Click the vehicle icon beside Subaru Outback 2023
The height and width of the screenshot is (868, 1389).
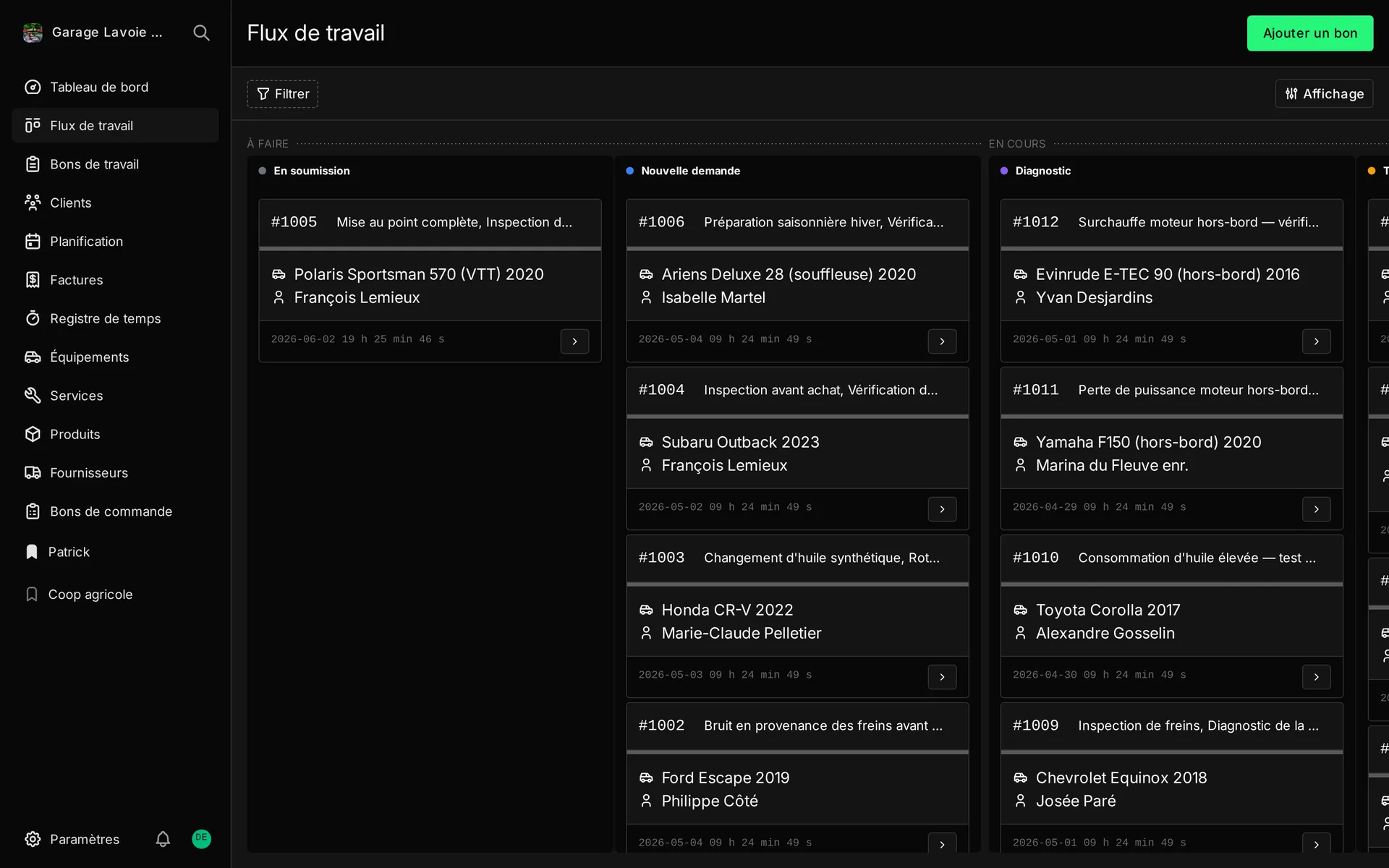coord(646,442)
